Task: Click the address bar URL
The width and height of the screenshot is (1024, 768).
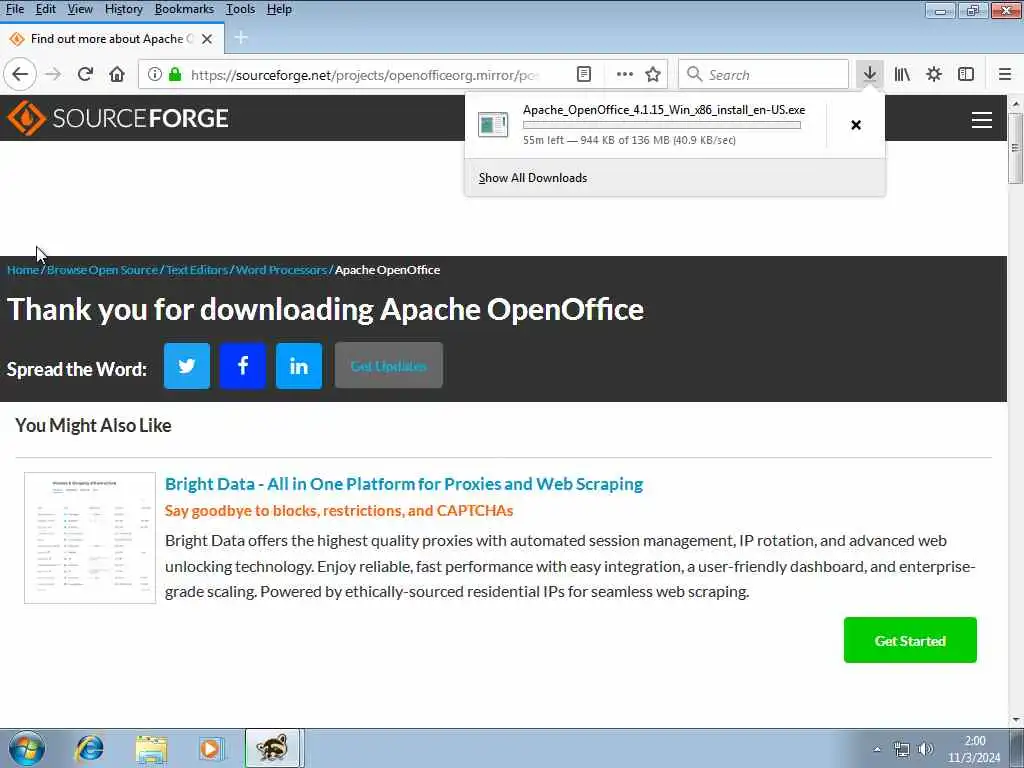Action: [x=366, y=74]
